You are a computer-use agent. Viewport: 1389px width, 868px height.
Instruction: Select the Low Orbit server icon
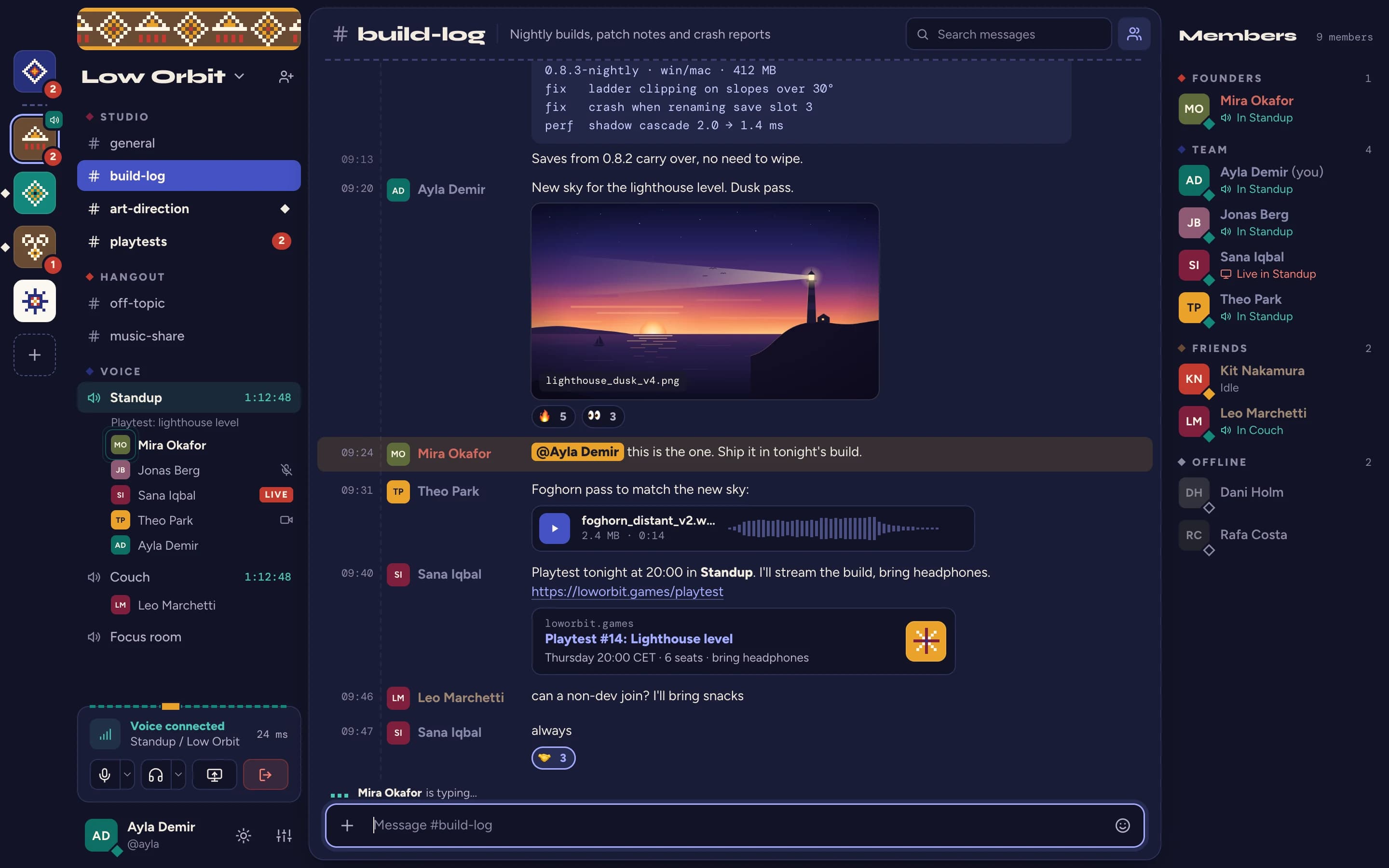34,138
